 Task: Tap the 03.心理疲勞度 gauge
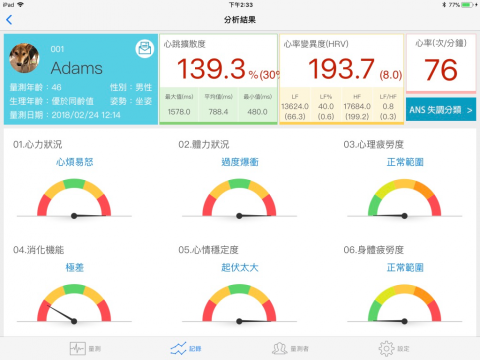pos(404,199)
